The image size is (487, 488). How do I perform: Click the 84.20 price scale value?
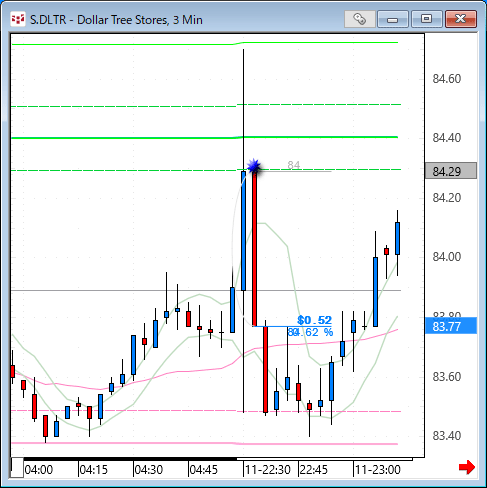click(x=447, y=197)
